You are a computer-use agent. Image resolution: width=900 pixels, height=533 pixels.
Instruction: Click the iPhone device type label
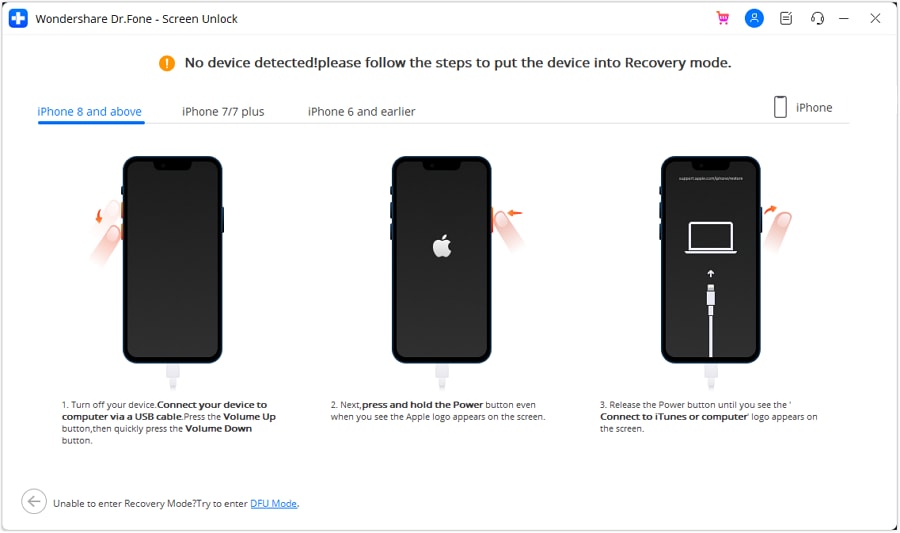point(813,107)
